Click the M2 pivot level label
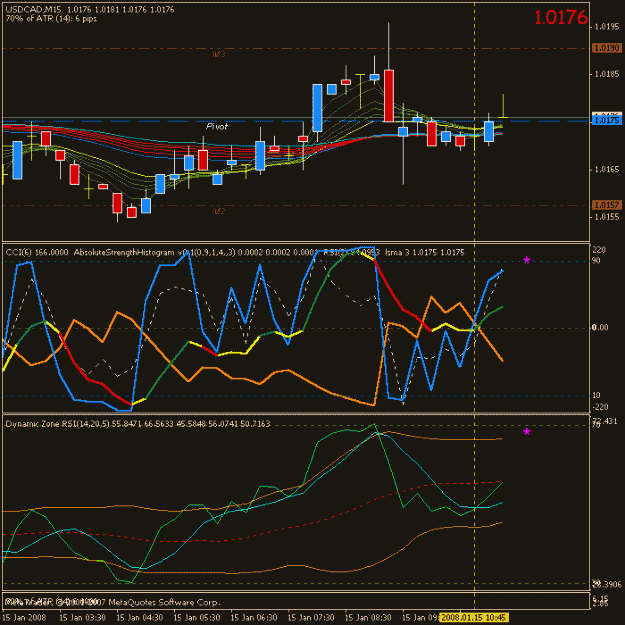This screenshot has width=625, height=625. coord(219,211)
